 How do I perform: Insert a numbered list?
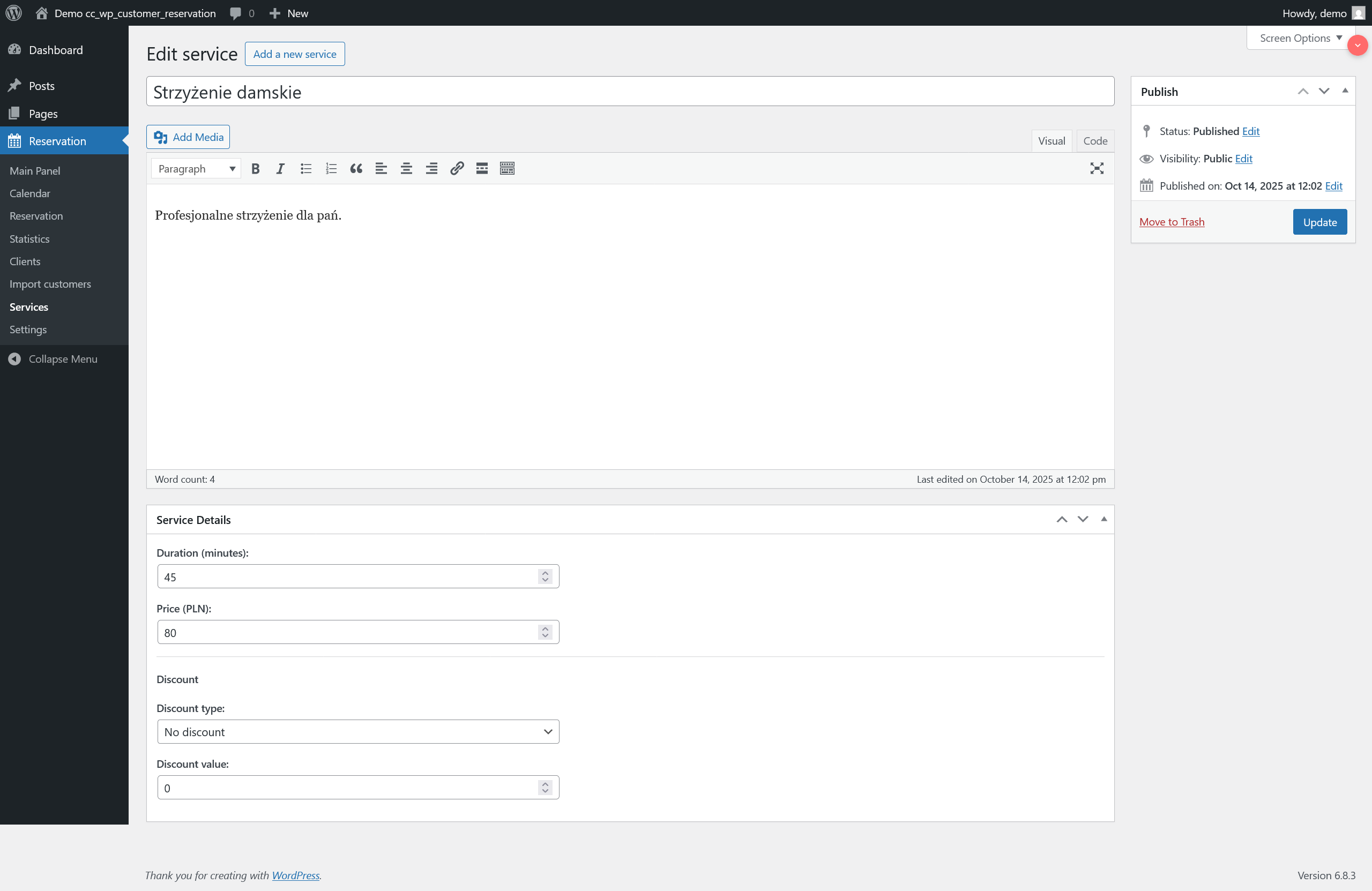(x=331, y=168)
